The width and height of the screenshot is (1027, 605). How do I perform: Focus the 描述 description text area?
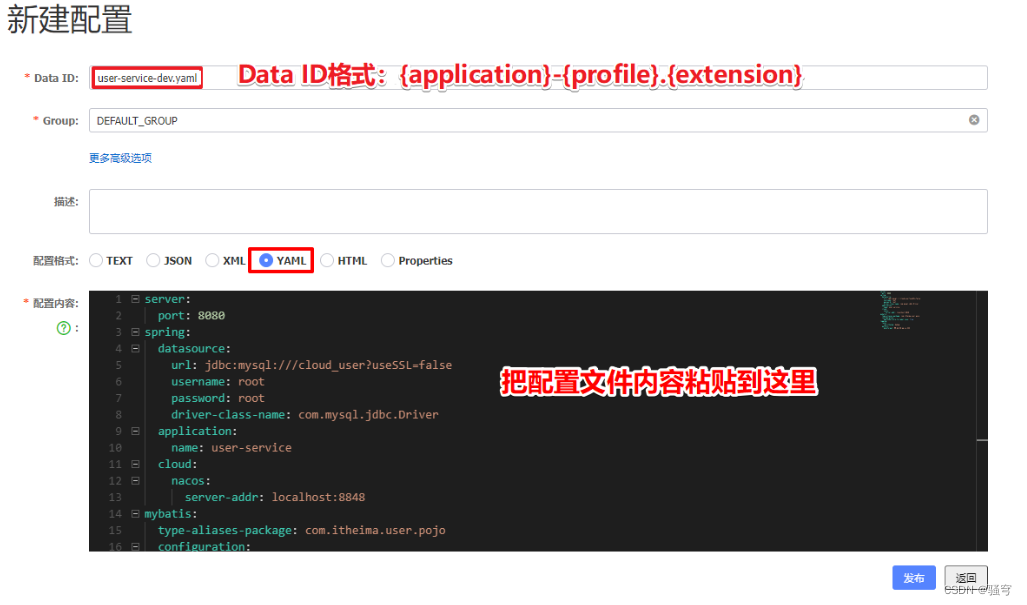[x=538, y=211]
